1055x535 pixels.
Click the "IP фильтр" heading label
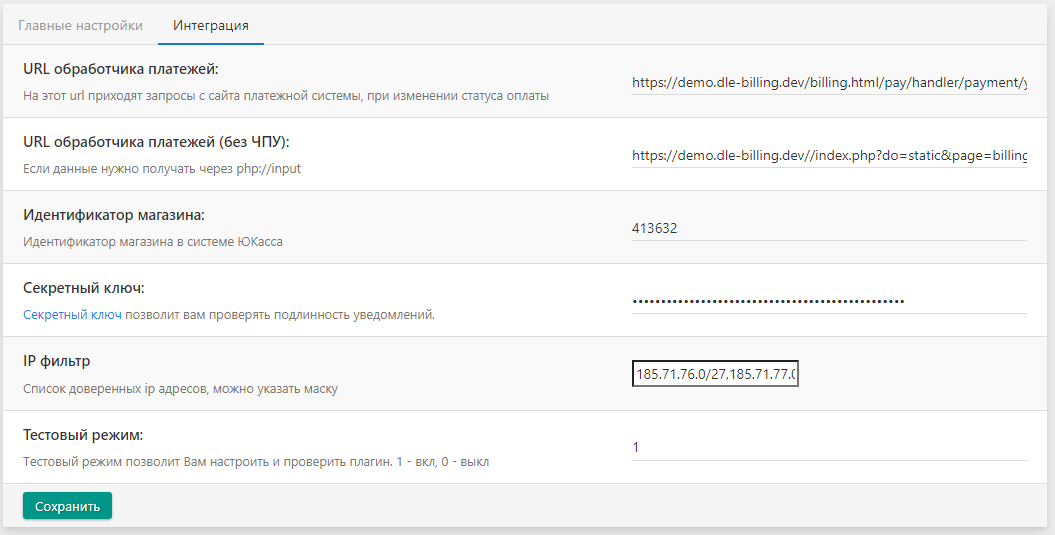point(63,361)
